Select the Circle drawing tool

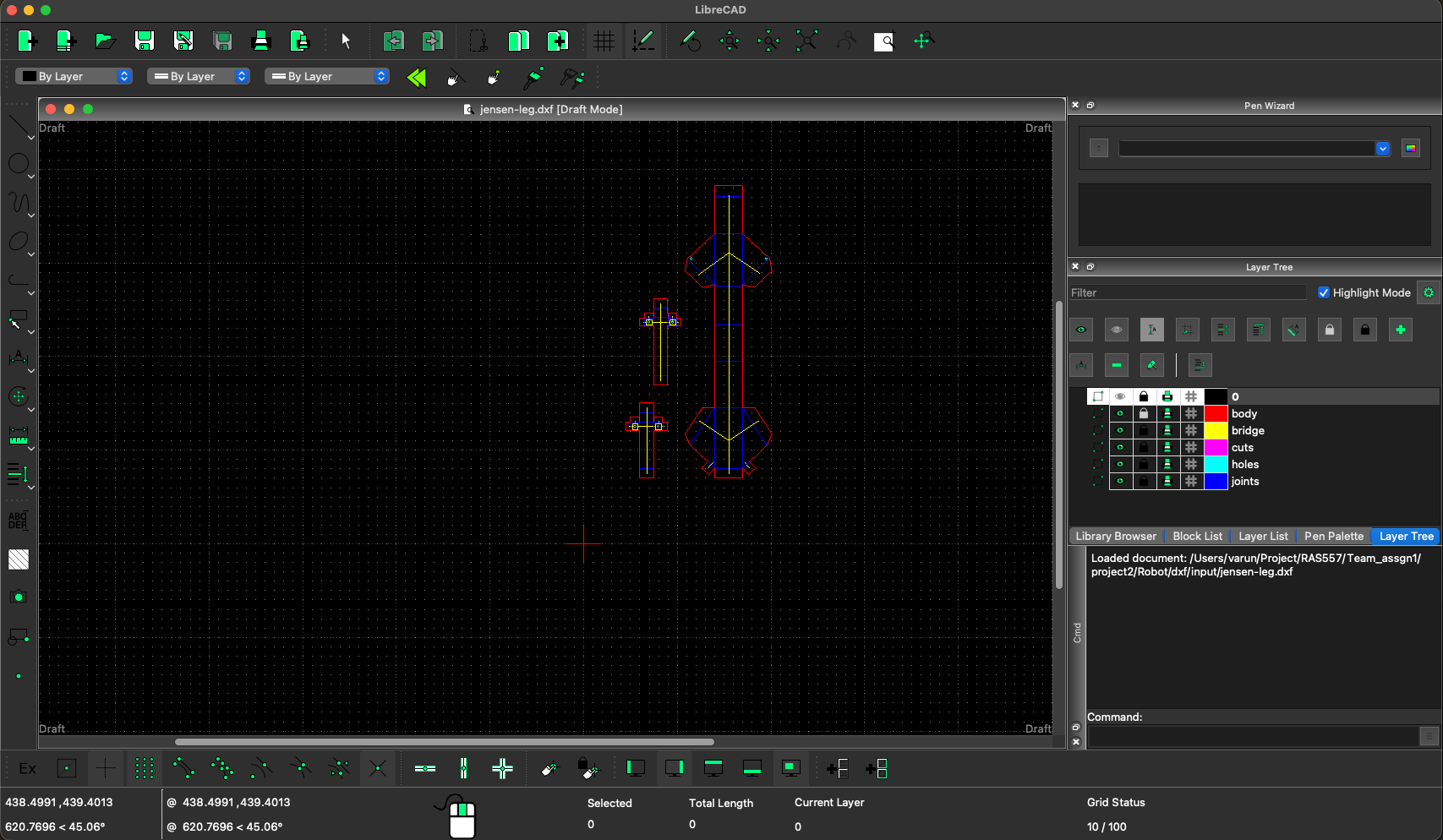click(x=19, y=164)
